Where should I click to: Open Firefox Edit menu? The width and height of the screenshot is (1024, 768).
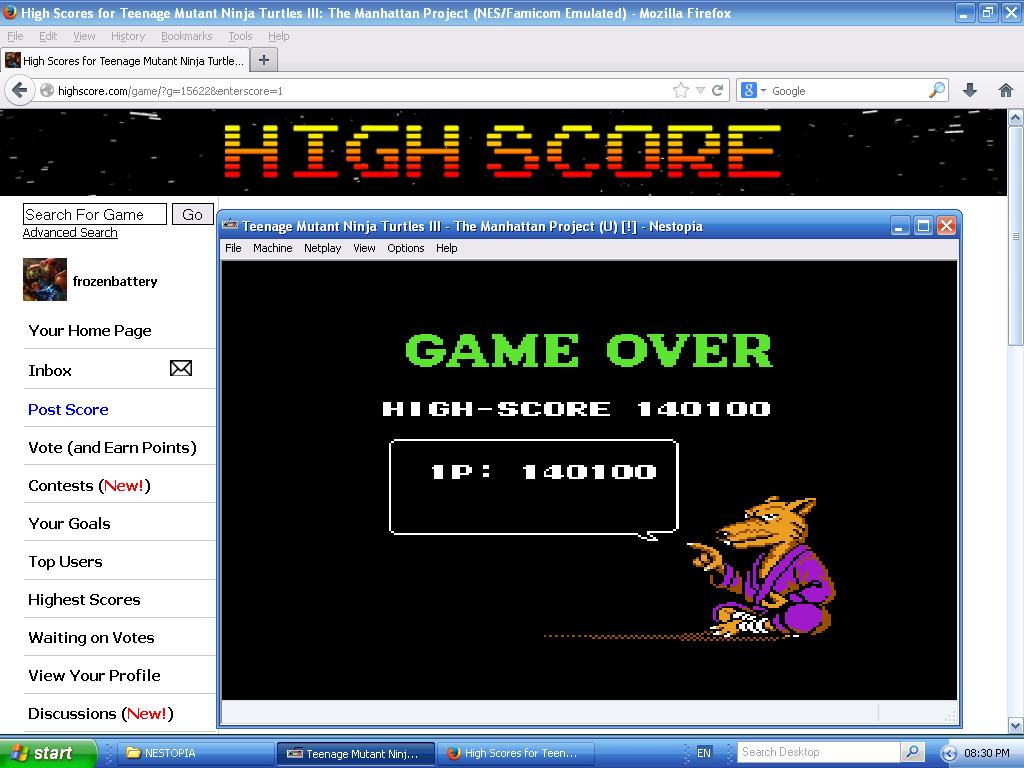tap(48, 37)
